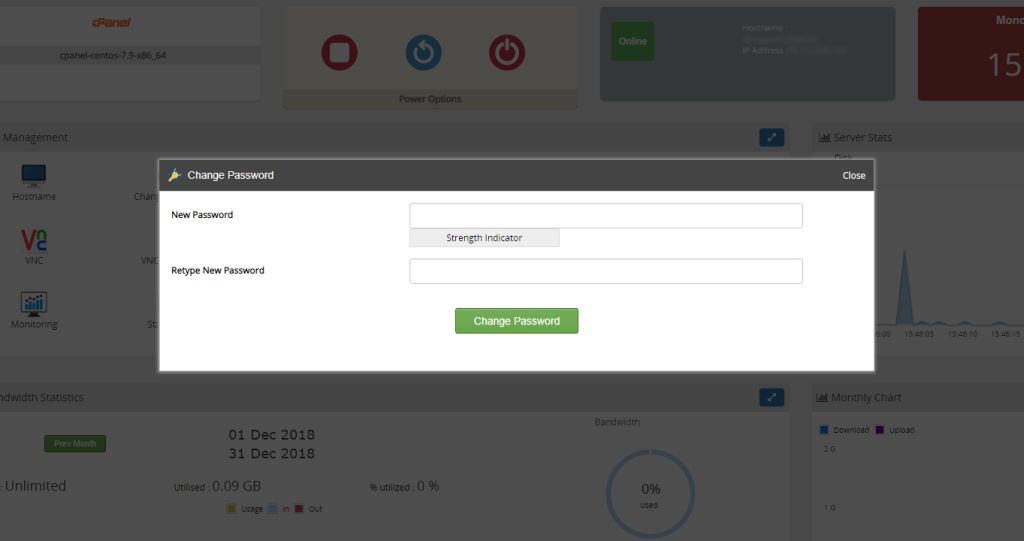Open the Monitoring chart icon
The width and height of the screenshot is (1024, 541).
tap(34, 304)
